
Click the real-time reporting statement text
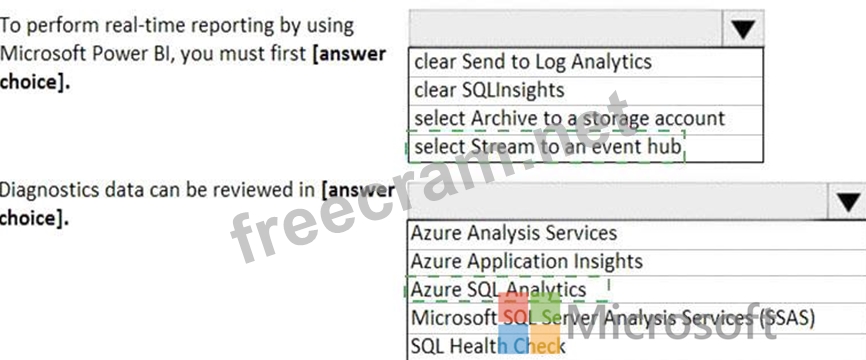[193, 54]
